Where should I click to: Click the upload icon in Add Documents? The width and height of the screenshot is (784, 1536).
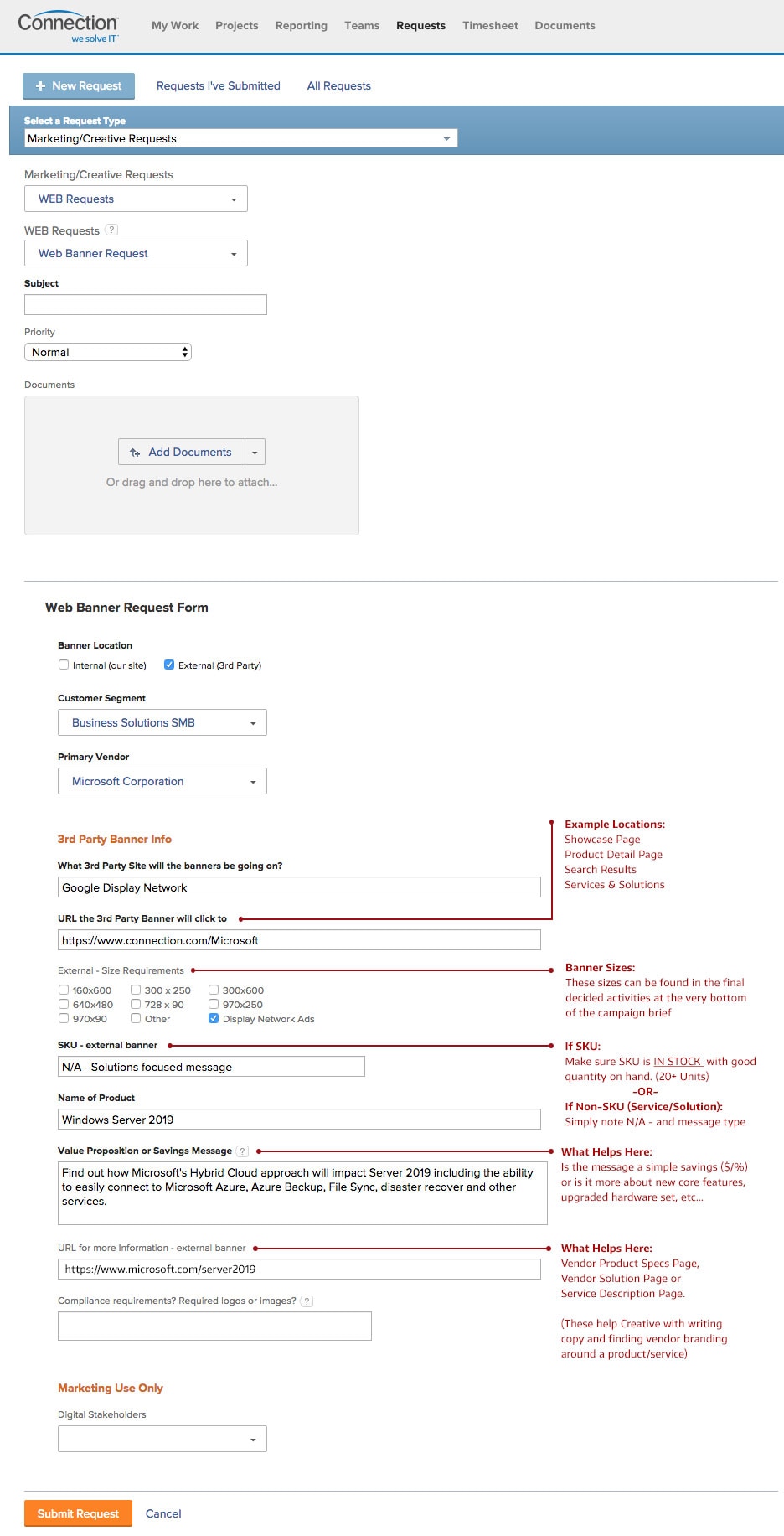[135, 453]
